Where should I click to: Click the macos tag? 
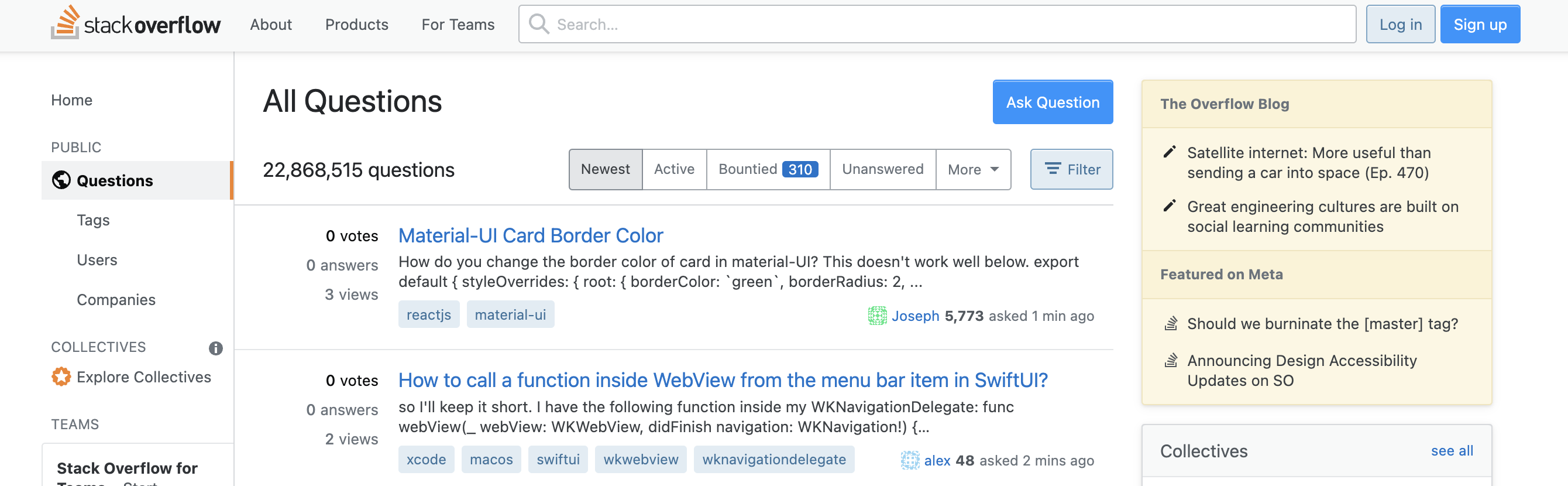491,459
